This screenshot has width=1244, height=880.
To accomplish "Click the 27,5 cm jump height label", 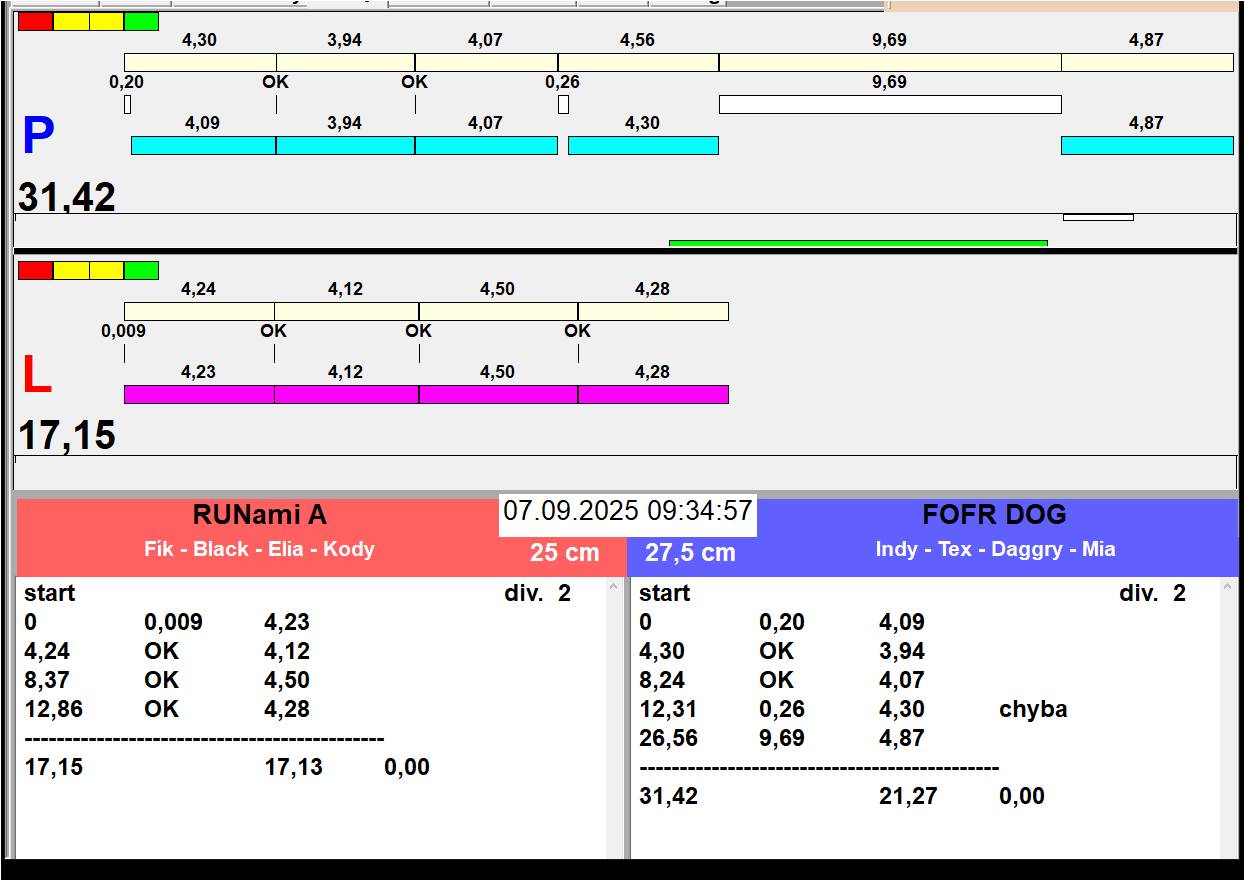I will coord(690,553).
